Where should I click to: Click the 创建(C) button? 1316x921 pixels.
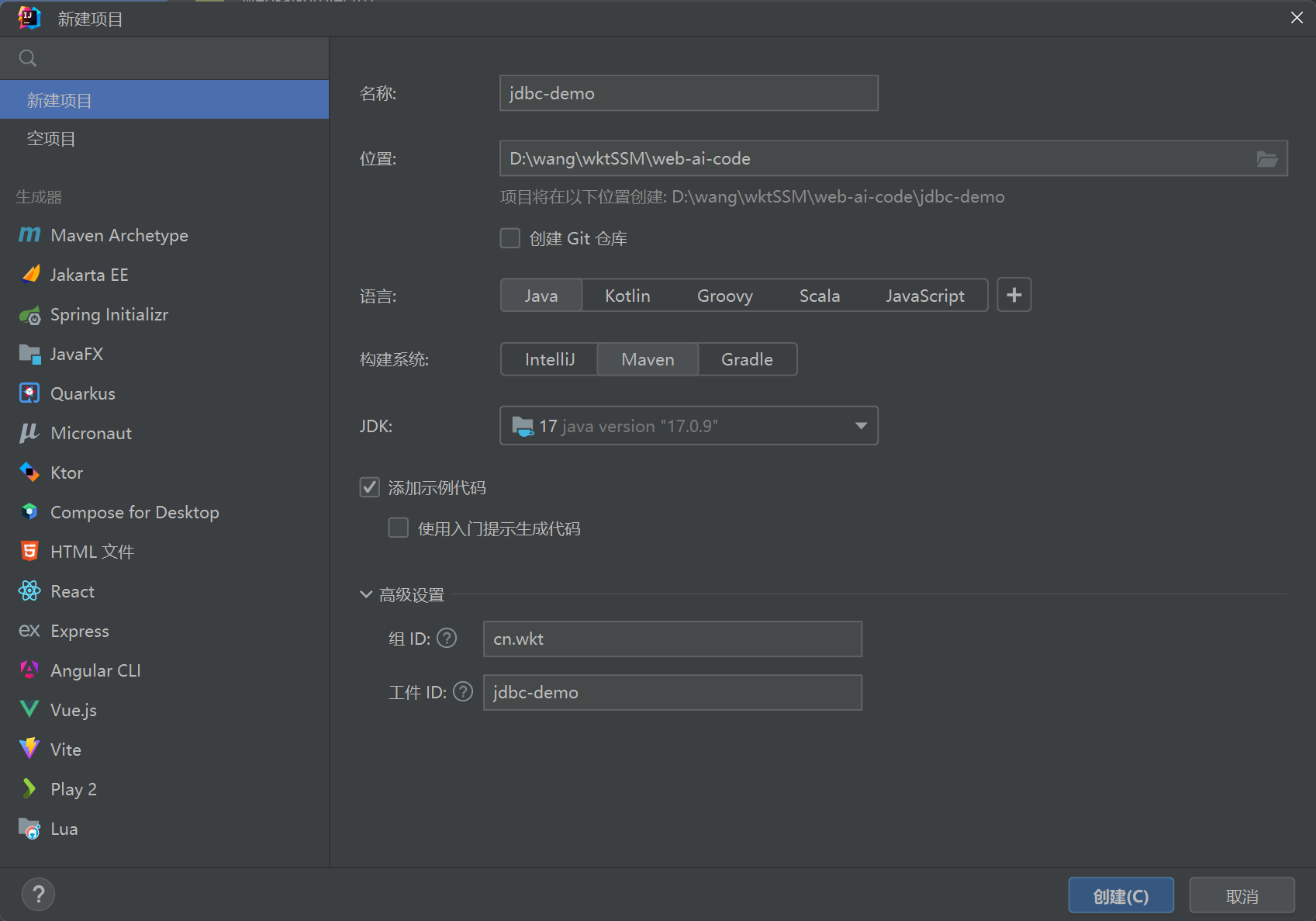(1121, 896)
